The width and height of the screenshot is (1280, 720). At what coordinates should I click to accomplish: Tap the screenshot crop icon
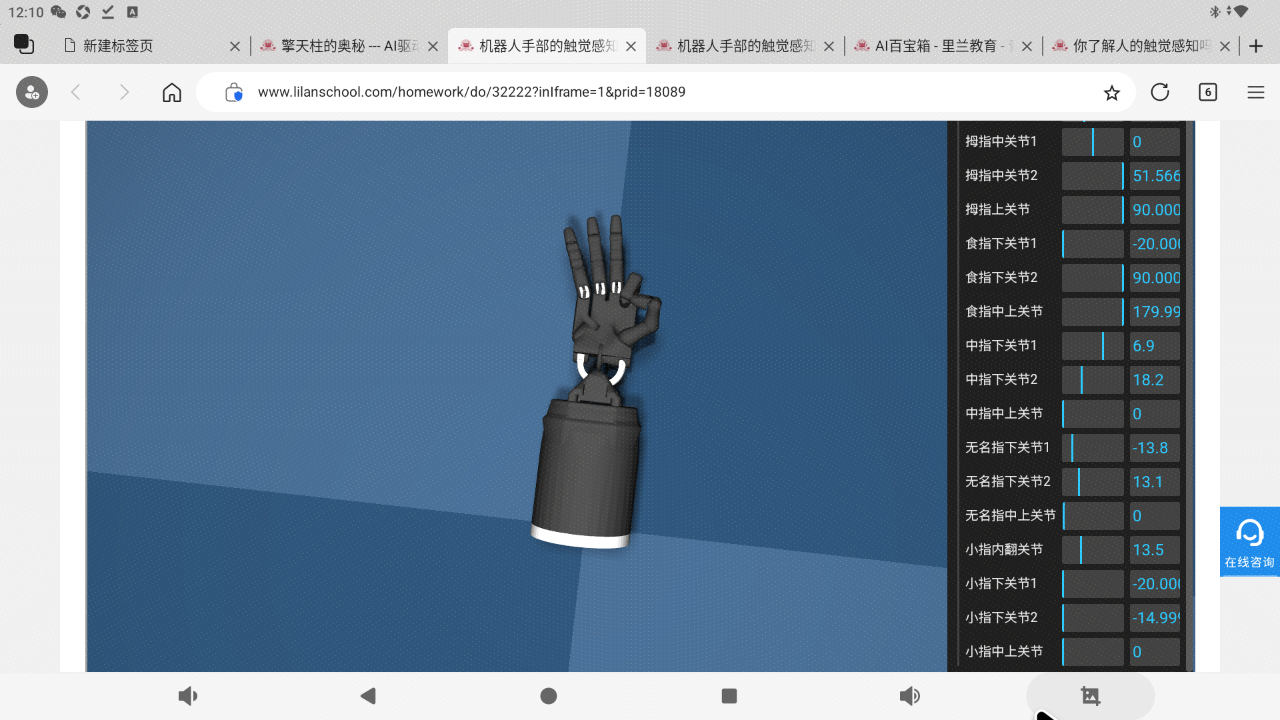[1090, 696]
